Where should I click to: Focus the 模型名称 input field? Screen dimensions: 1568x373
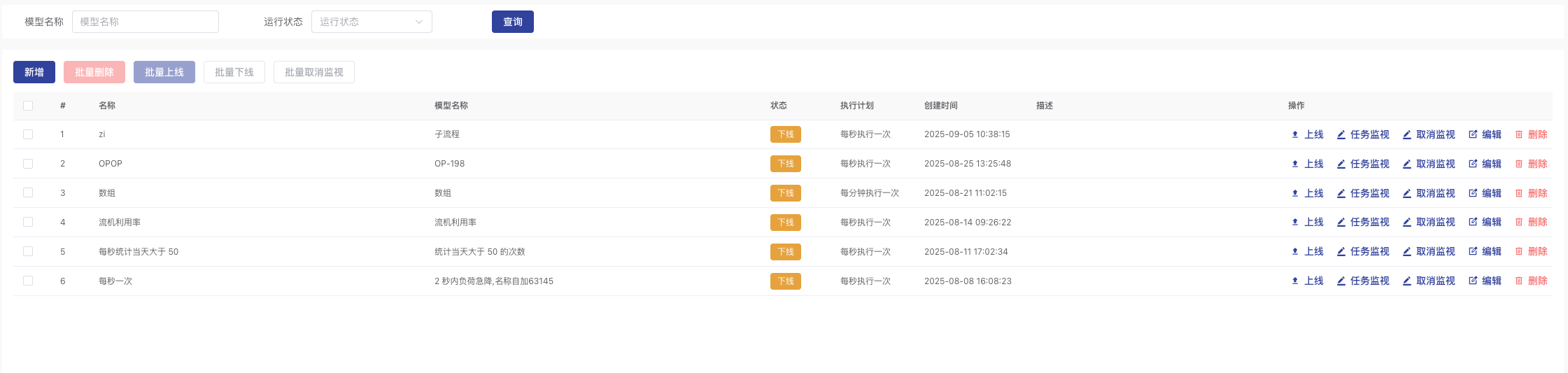146,22
